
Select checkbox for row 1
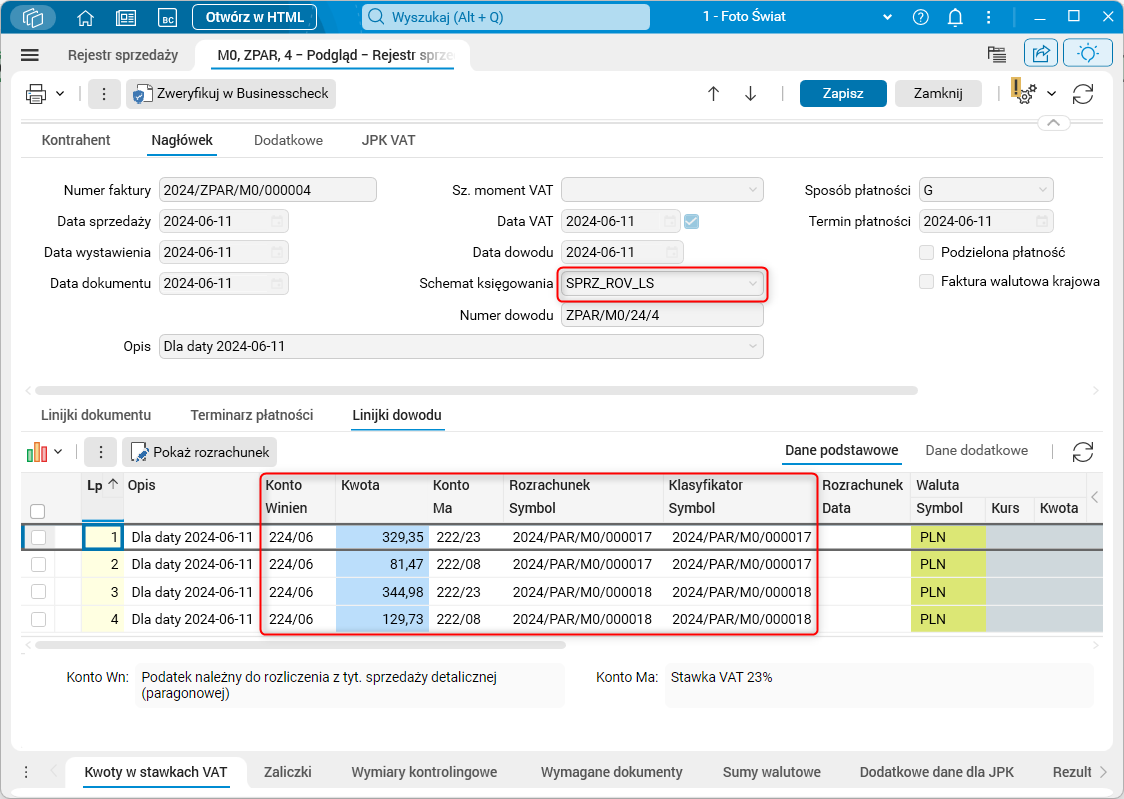(39, 537)
